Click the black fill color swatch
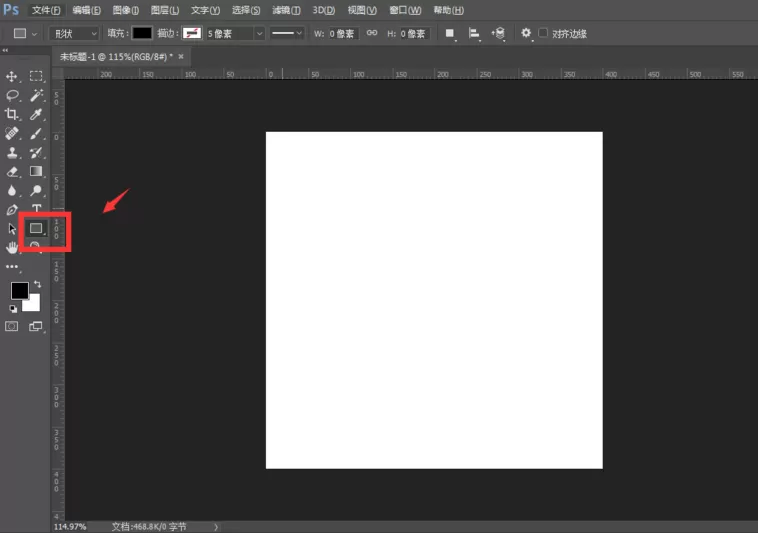Viewport: 758px width, 533px height. 142,33
